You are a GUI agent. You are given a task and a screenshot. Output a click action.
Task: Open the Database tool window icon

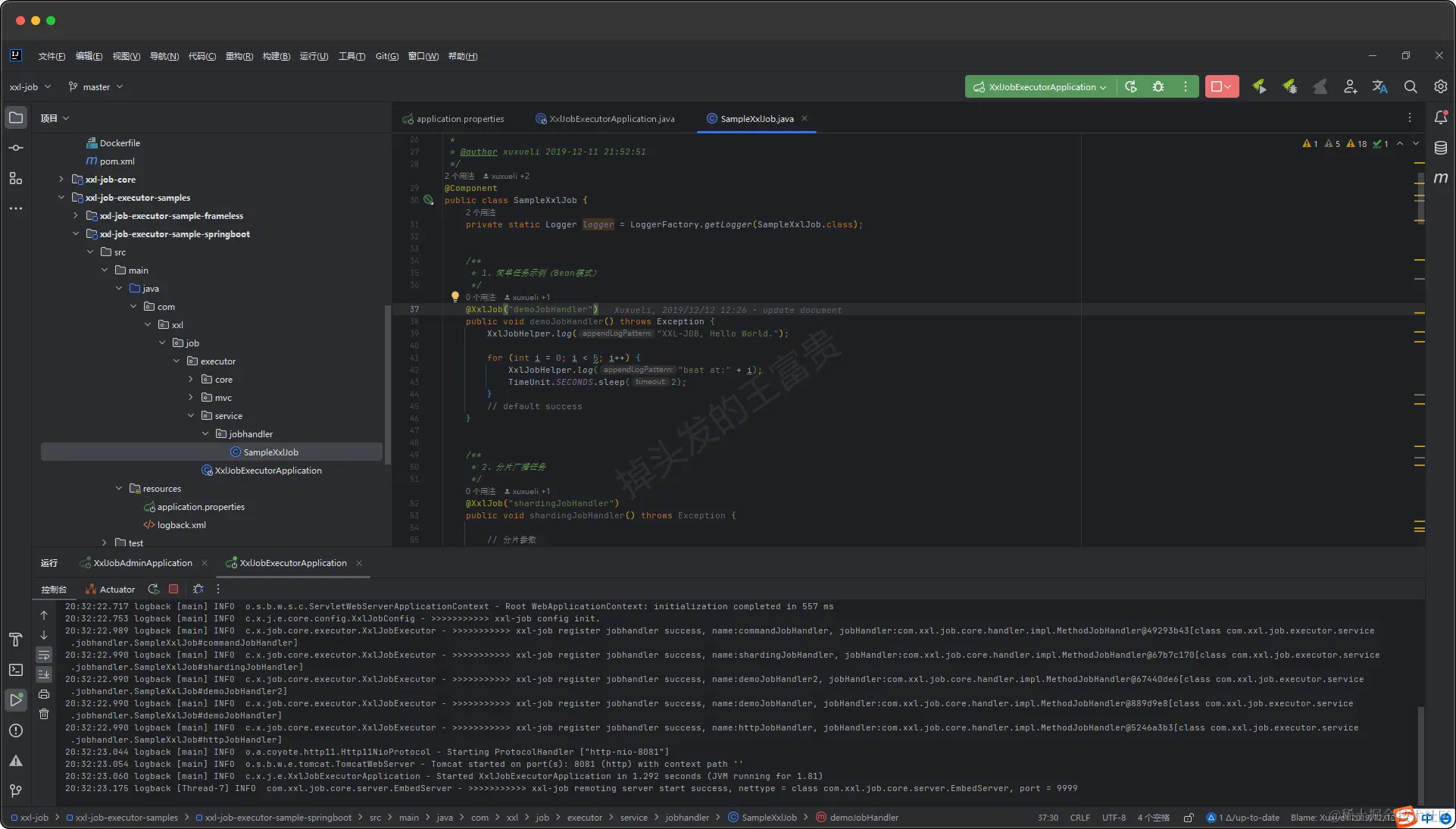click(x=1440, y=148)
